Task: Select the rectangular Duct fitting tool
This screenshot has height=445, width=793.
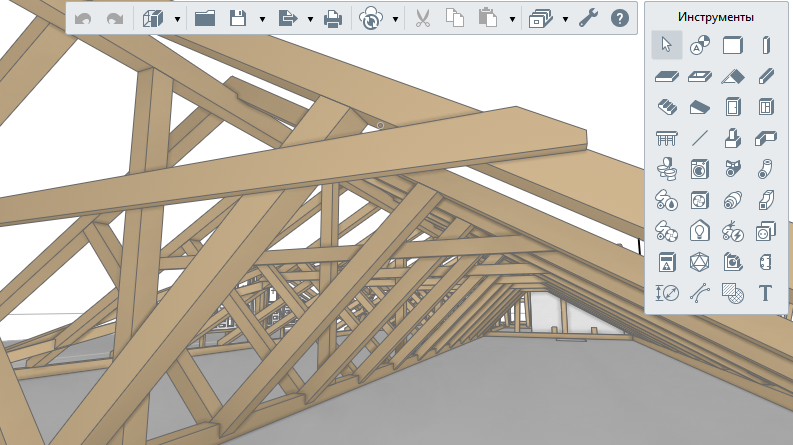Action: [766, 200]
